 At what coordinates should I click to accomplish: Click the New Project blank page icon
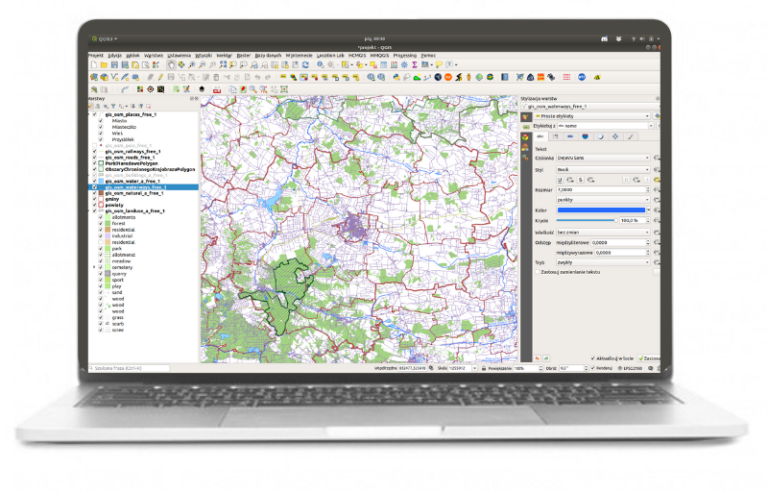tap(94, 65)
